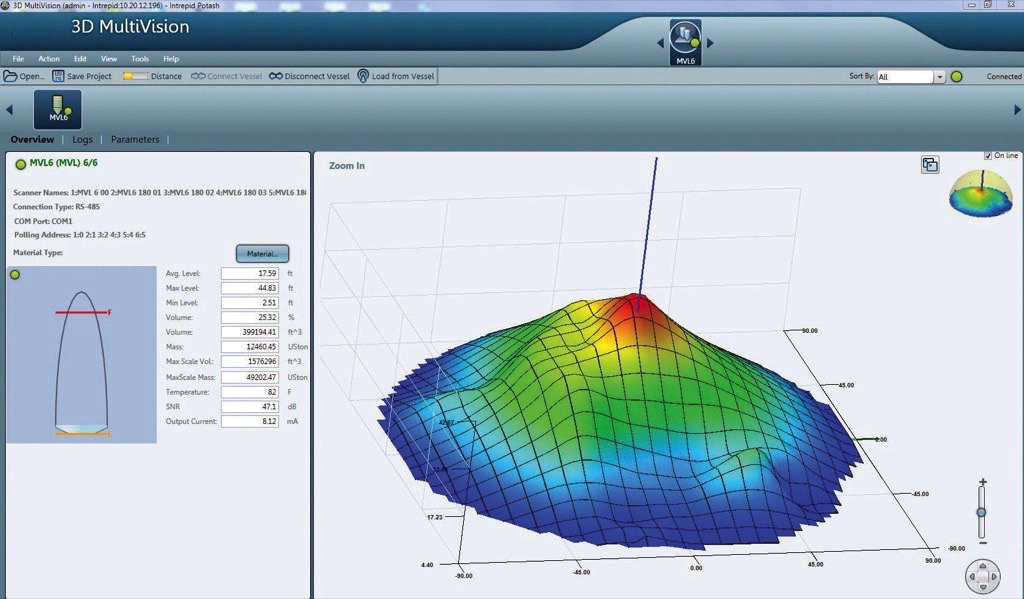This screenshot has height=599, width=1024.
Task: Go to next vessel in header carousel
Action: pyautogui.click(x=710, y=43)
